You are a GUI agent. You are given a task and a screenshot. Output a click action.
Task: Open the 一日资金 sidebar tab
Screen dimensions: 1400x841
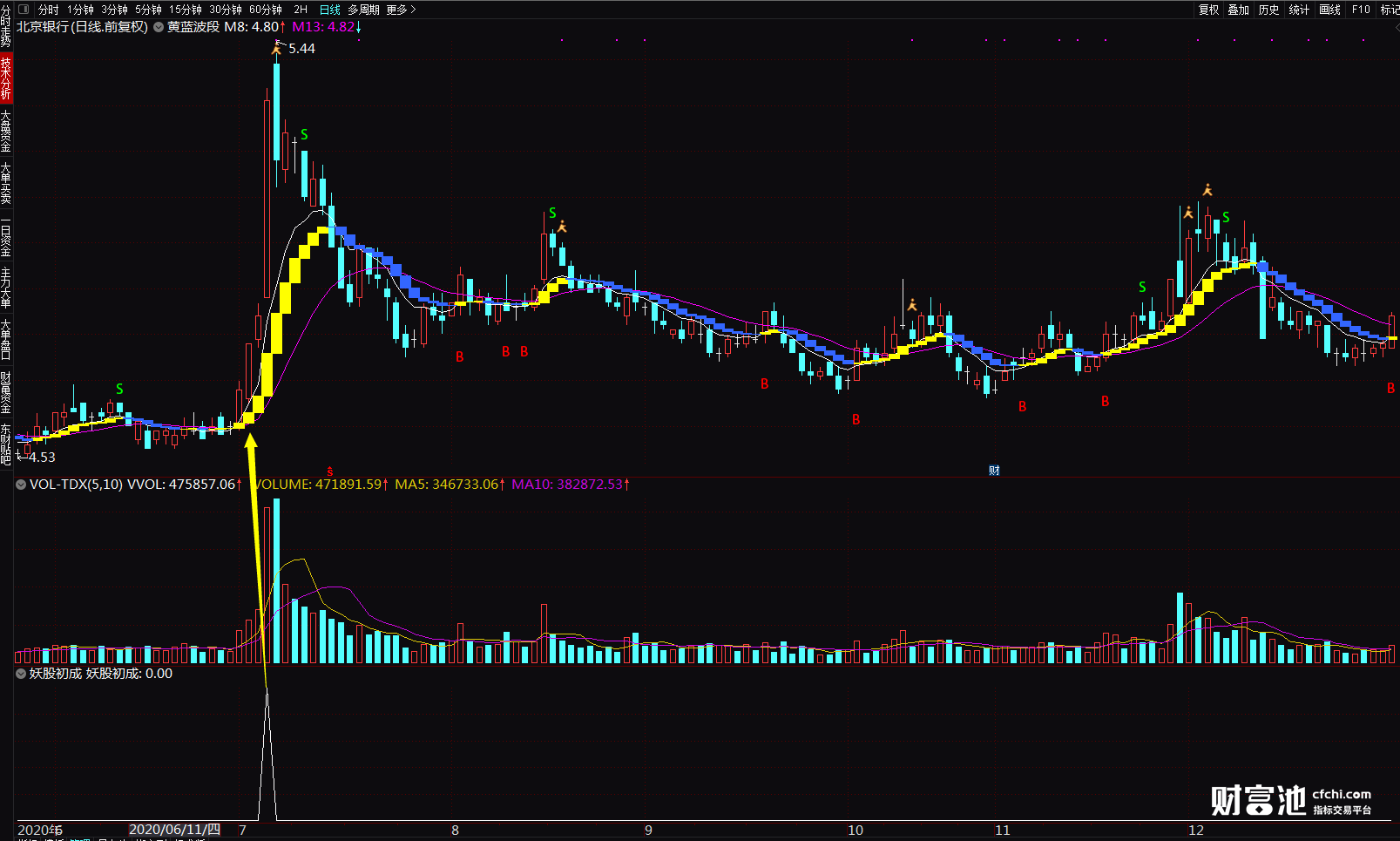click(x=6, y=235)
